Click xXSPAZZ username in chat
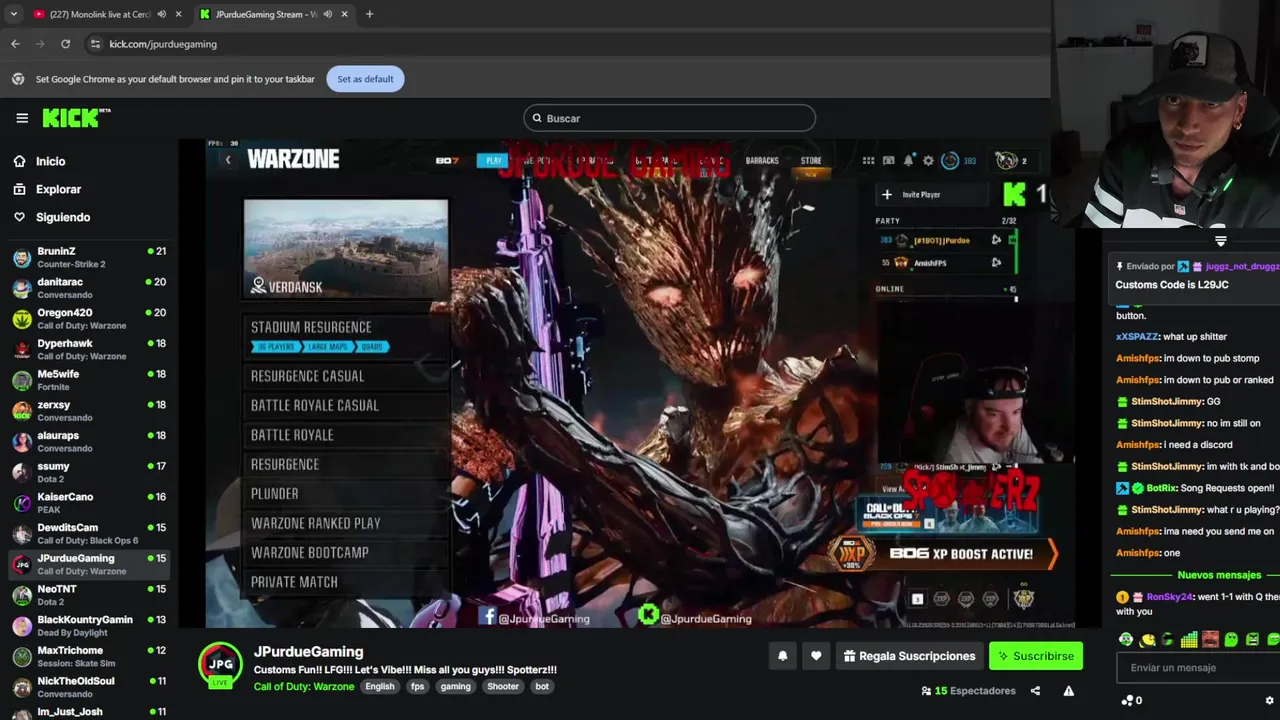The height and width of the screenshot is (720, 1280). [x=1137, y=337]
